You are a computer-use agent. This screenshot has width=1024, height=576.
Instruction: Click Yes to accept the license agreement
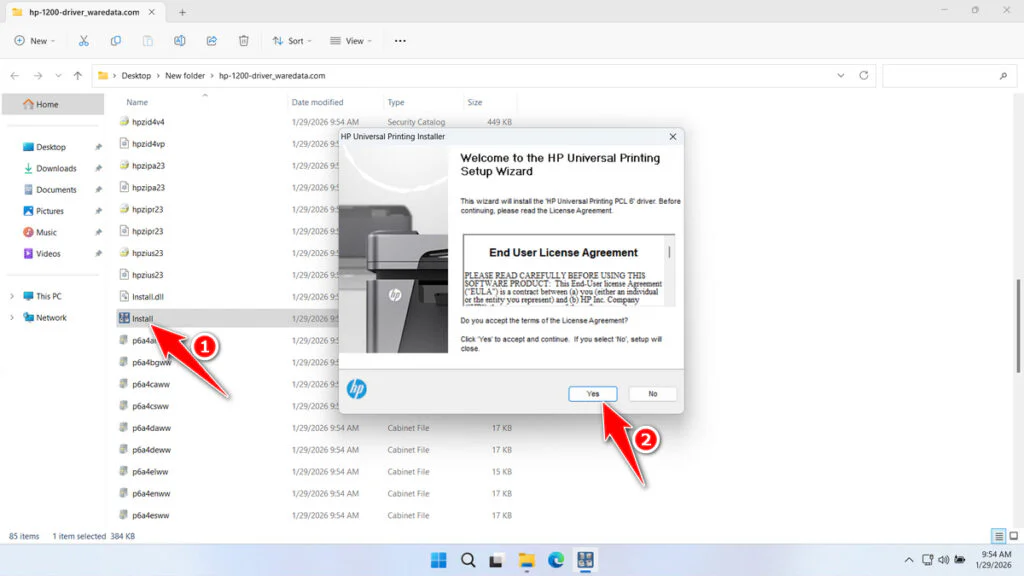[592, 393]
